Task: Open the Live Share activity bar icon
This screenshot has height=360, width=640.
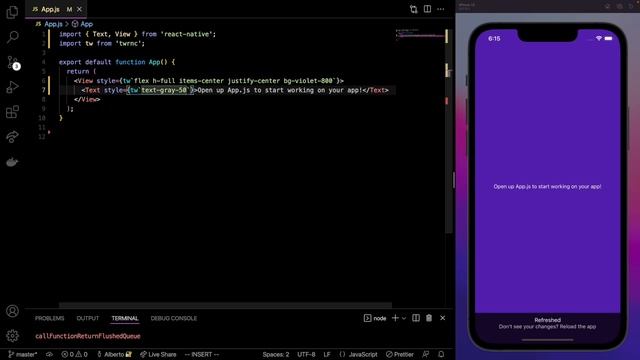Action: [12, 137]
